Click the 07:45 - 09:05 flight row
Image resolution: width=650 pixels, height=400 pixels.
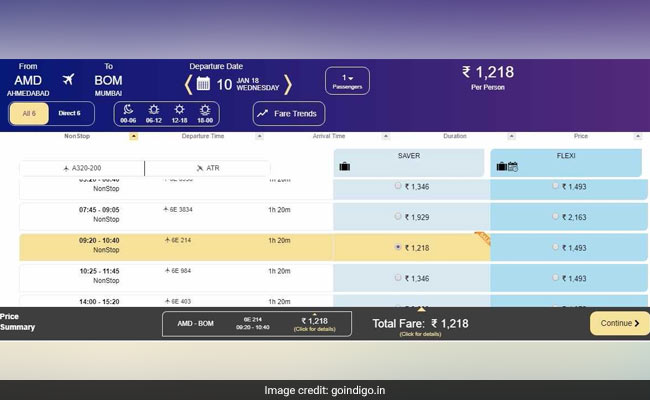[176, 216]
